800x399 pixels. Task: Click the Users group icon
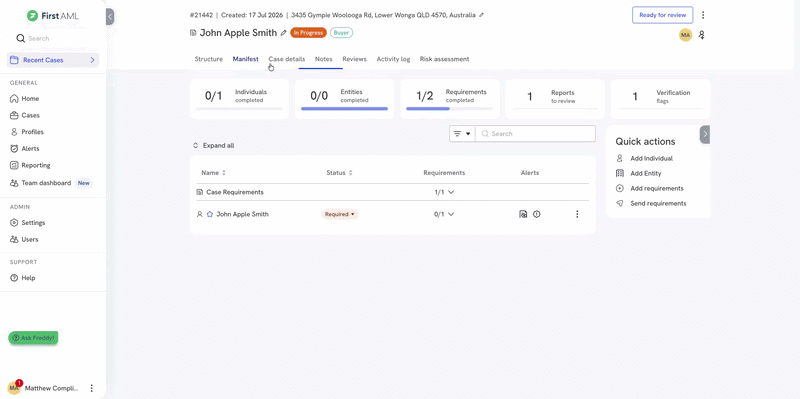tap(14, 239)
